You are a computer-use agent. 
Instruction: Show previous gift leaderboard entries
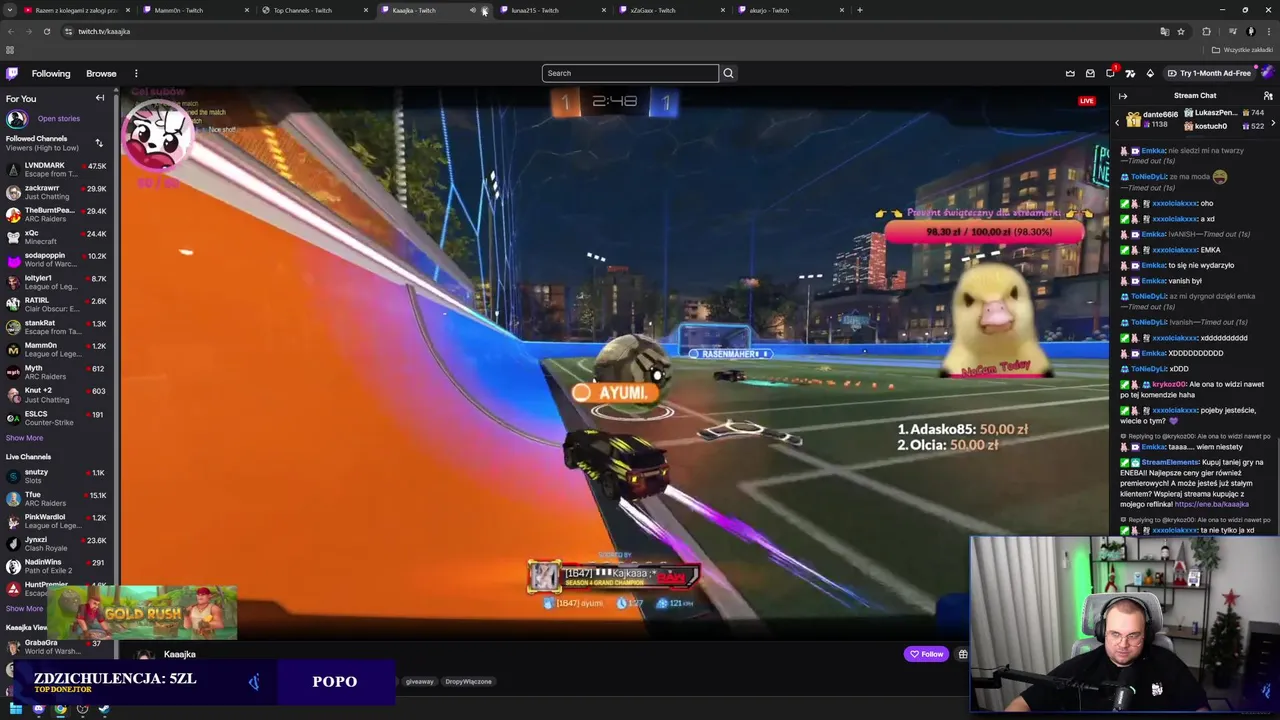(x=1117, y=122)
